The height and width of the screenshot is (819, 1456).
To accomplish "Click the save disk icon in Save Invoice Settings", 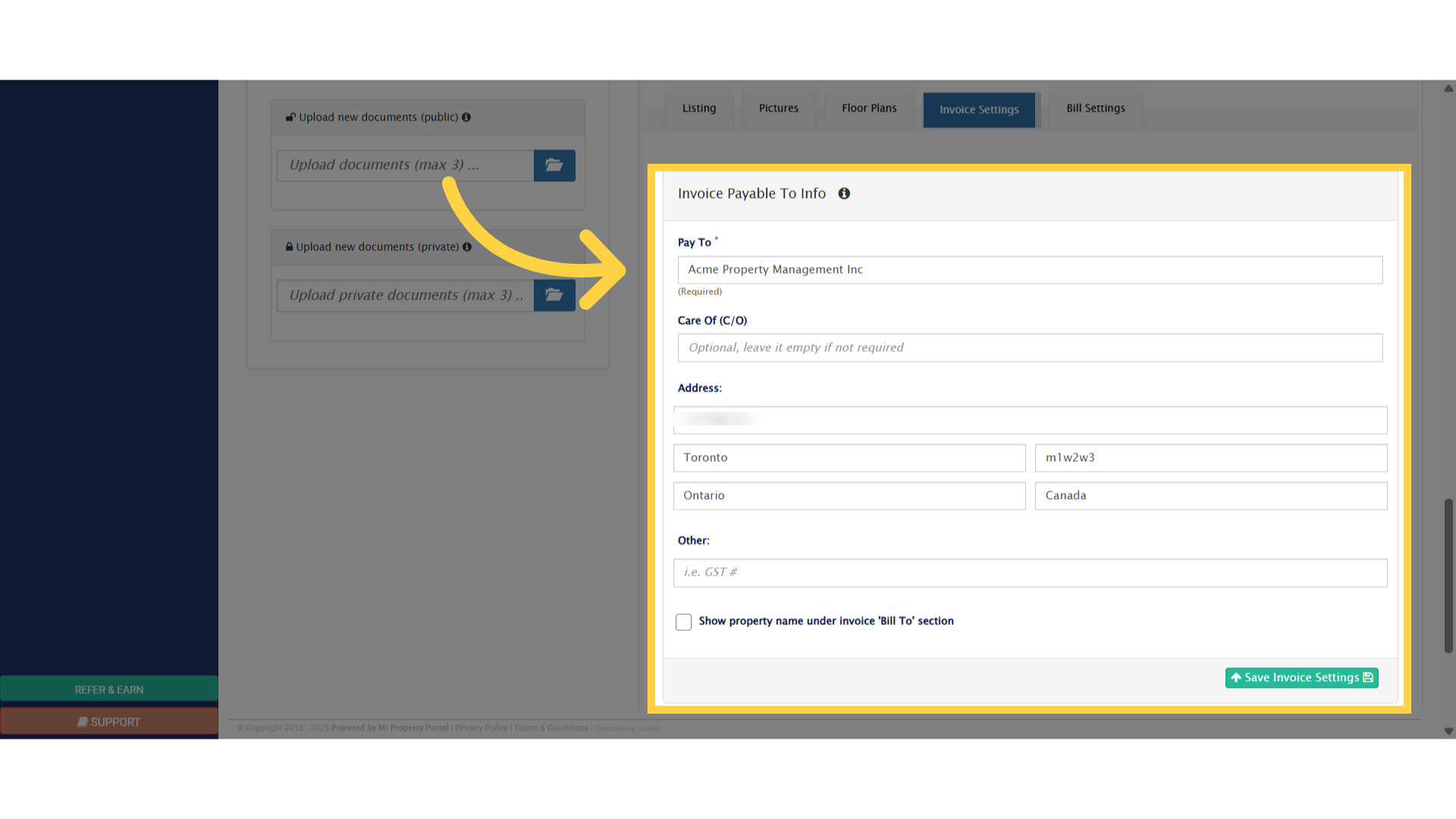I will click(1367, 677).
